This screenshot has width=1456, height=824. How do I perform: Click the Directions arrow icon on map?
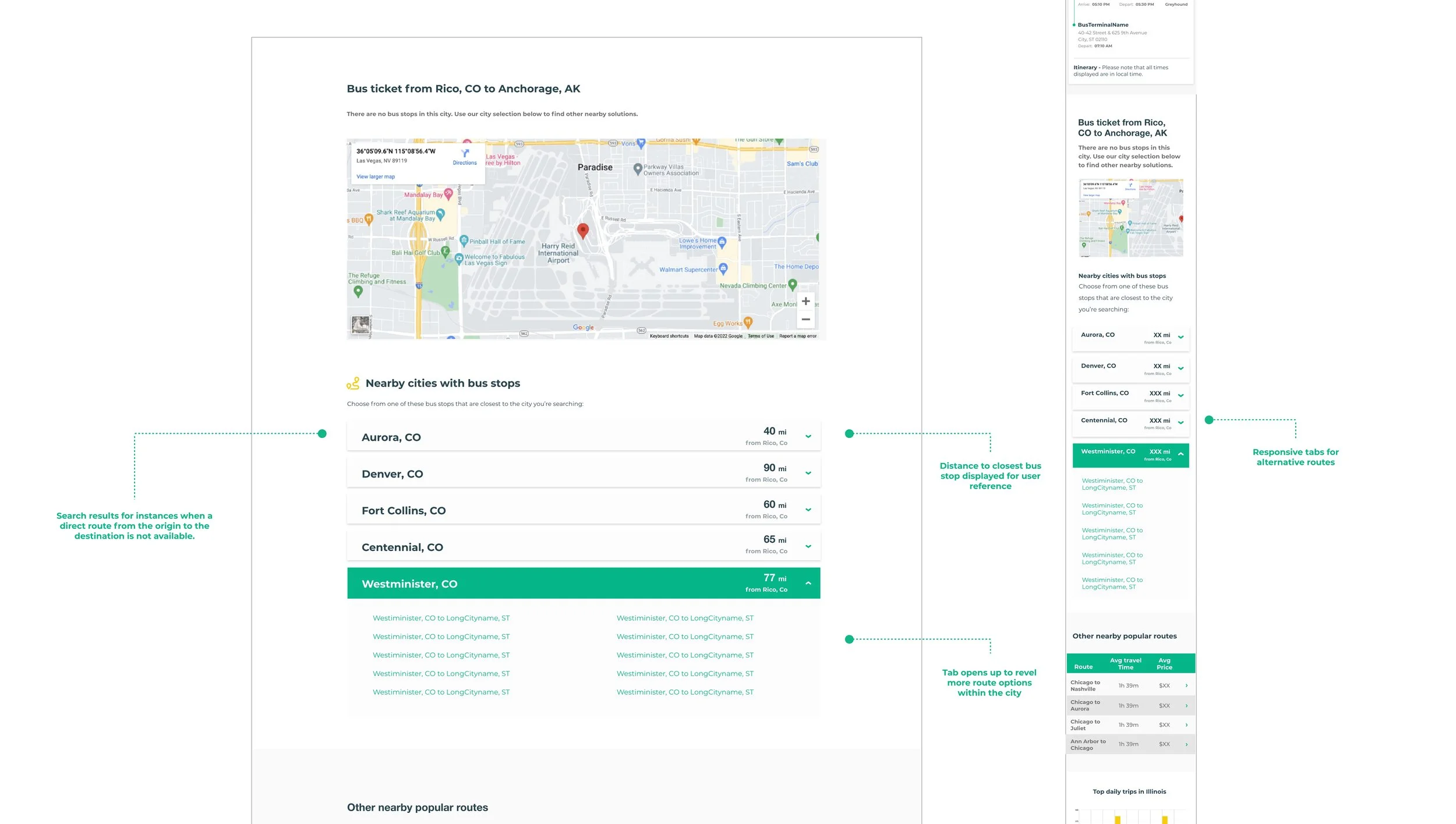click(x=465, y=154)
